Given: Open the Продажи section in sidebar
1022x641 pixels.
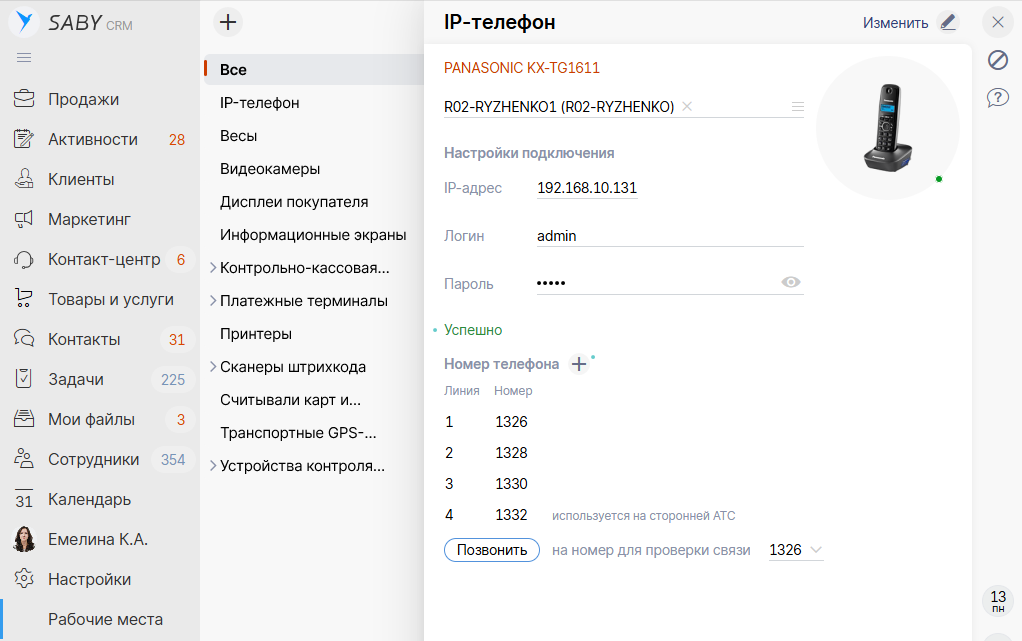Looking at the screenshot, I should click(83, 99).
